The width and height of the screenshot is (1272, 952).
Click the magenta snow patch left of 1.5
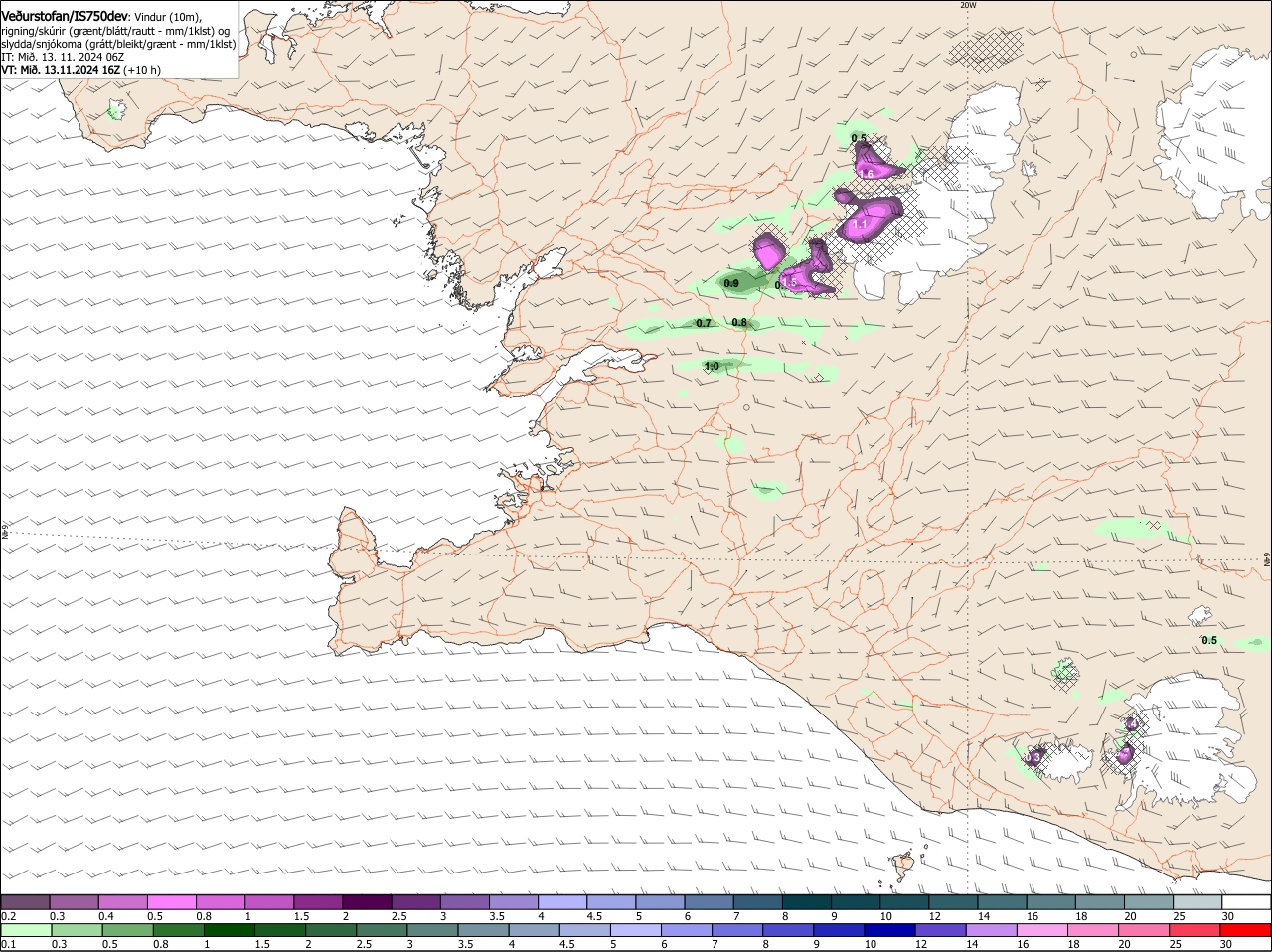point(768,250)
